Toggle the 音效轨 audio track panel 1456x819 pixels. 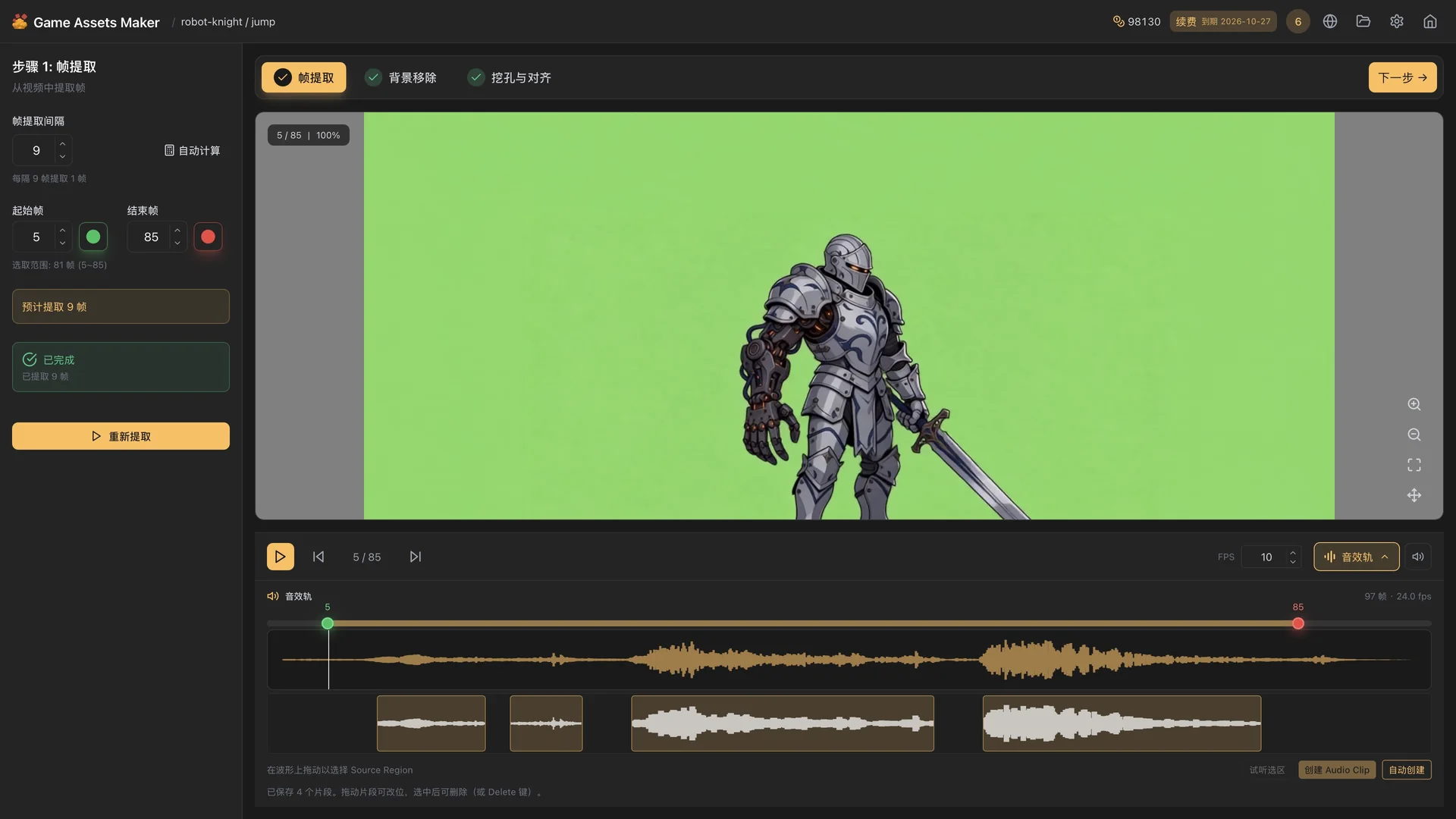pyautogui.click(x=1357, y=557)
